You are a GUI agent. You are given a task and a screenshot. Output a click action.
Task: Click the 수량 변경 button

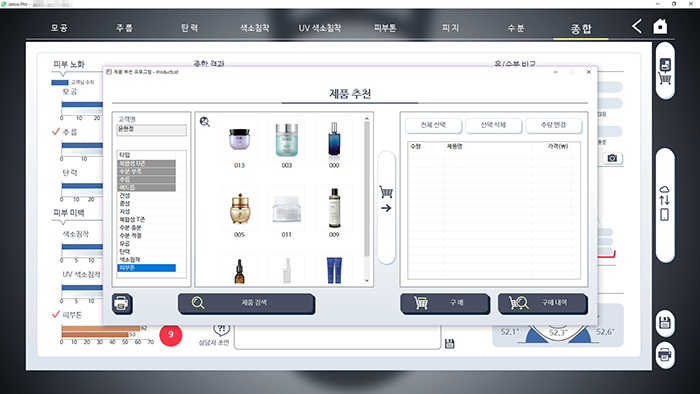(x=554, y=125)
